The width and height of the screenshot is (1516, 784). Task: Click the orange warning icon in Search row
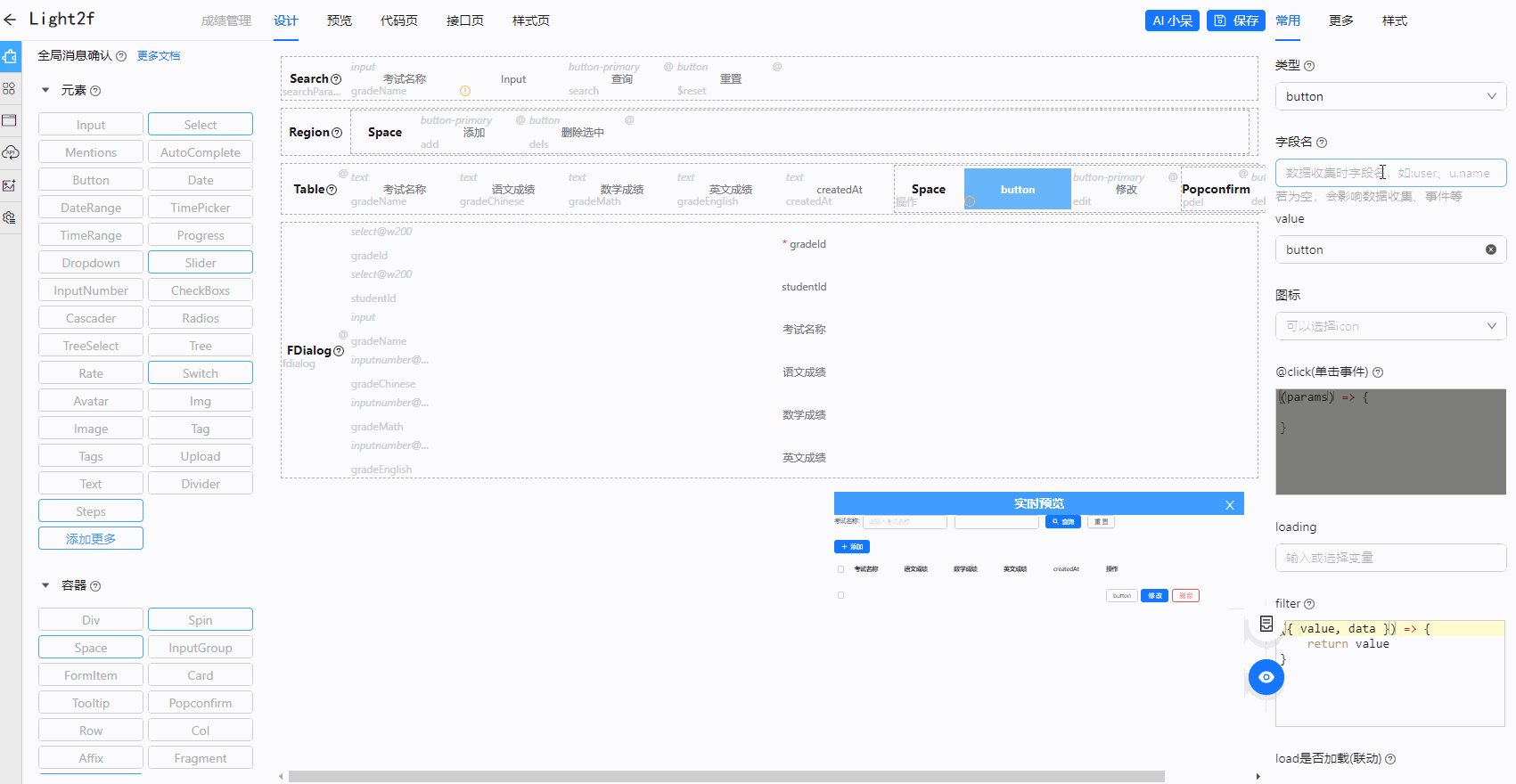[x=465, y=91]
